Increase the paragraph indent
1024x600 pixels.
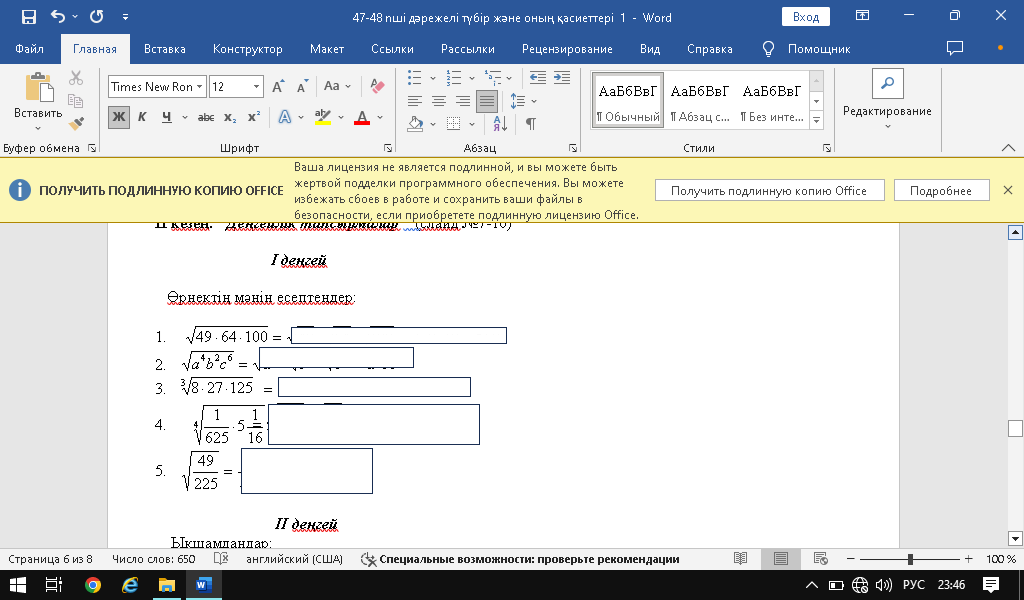click(x=562, y=78)
